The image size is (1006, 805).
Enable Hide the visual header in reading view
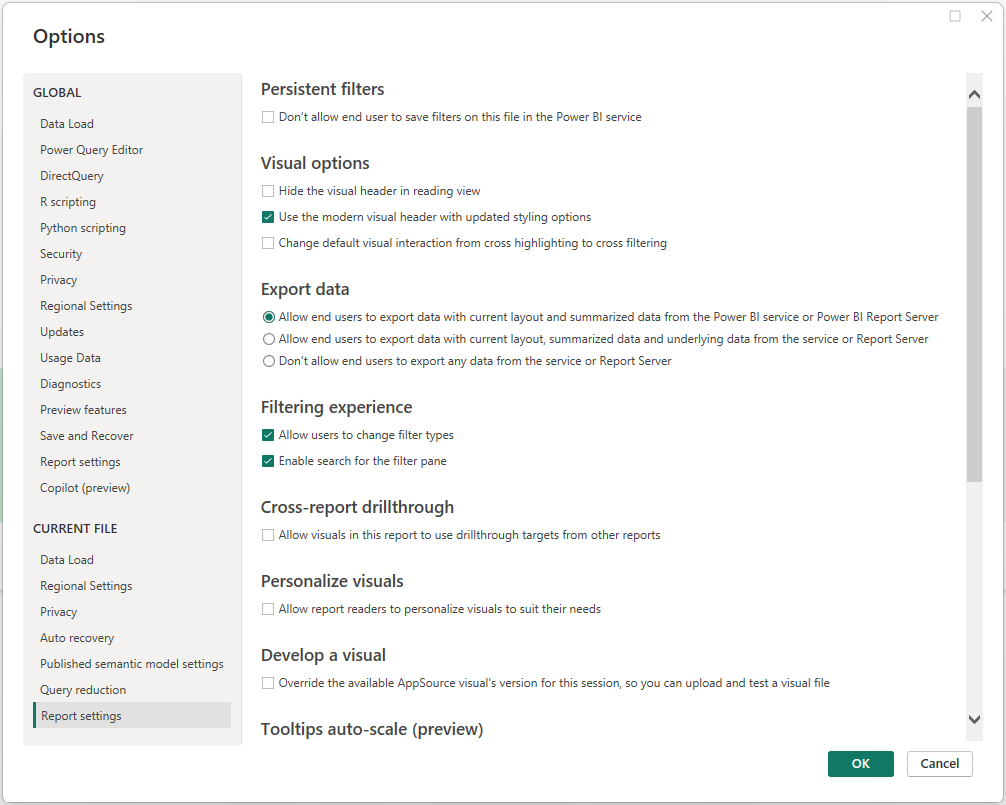click(x=268, y=191)
